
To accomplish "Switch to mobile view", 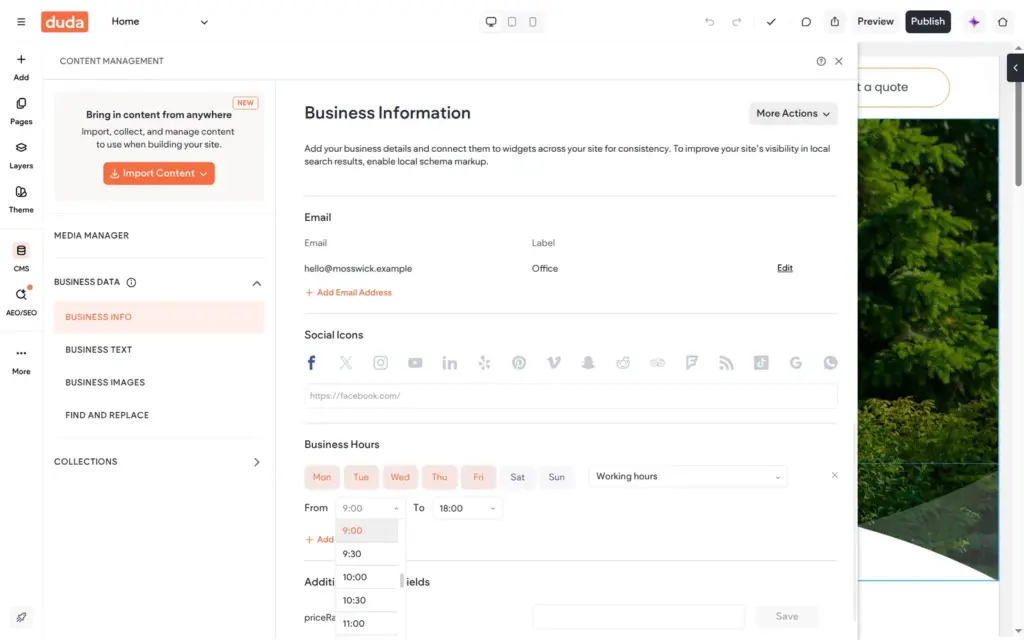I will pyautogui.click(x=533, y=22).
